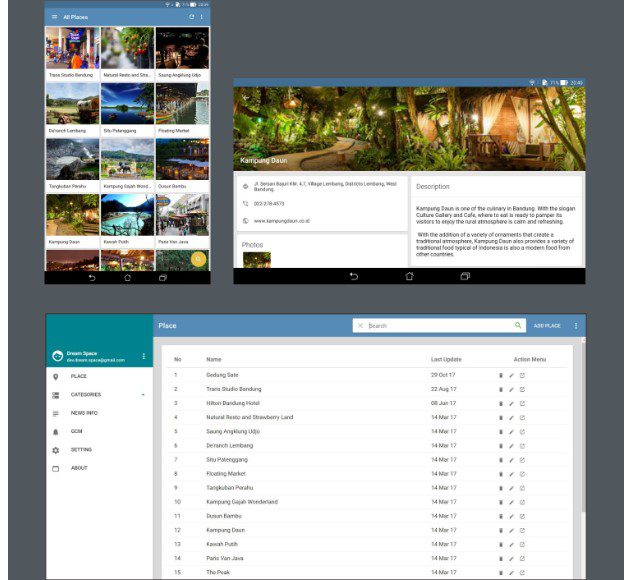
Task: Click the date 22 Aug 17
Action: (x=444, y=389)
